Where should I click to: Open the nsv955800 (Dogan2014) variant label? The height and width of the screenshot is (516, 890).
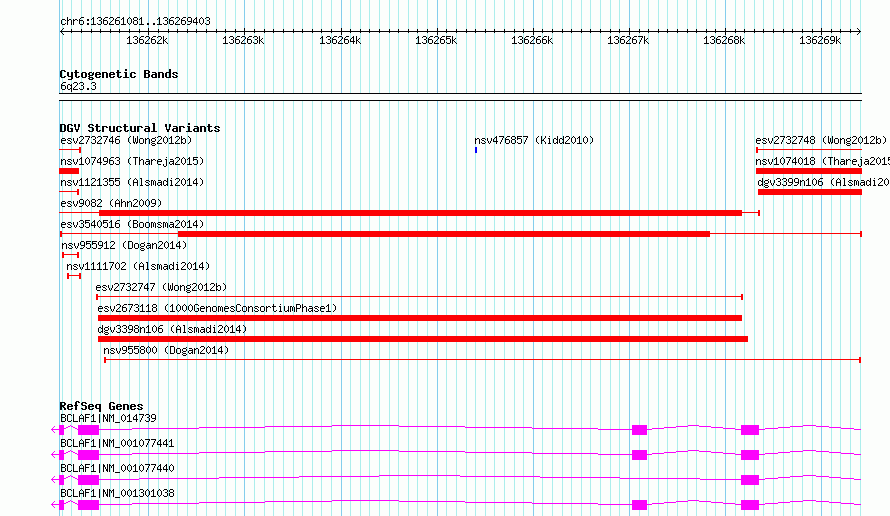point(166,350)
